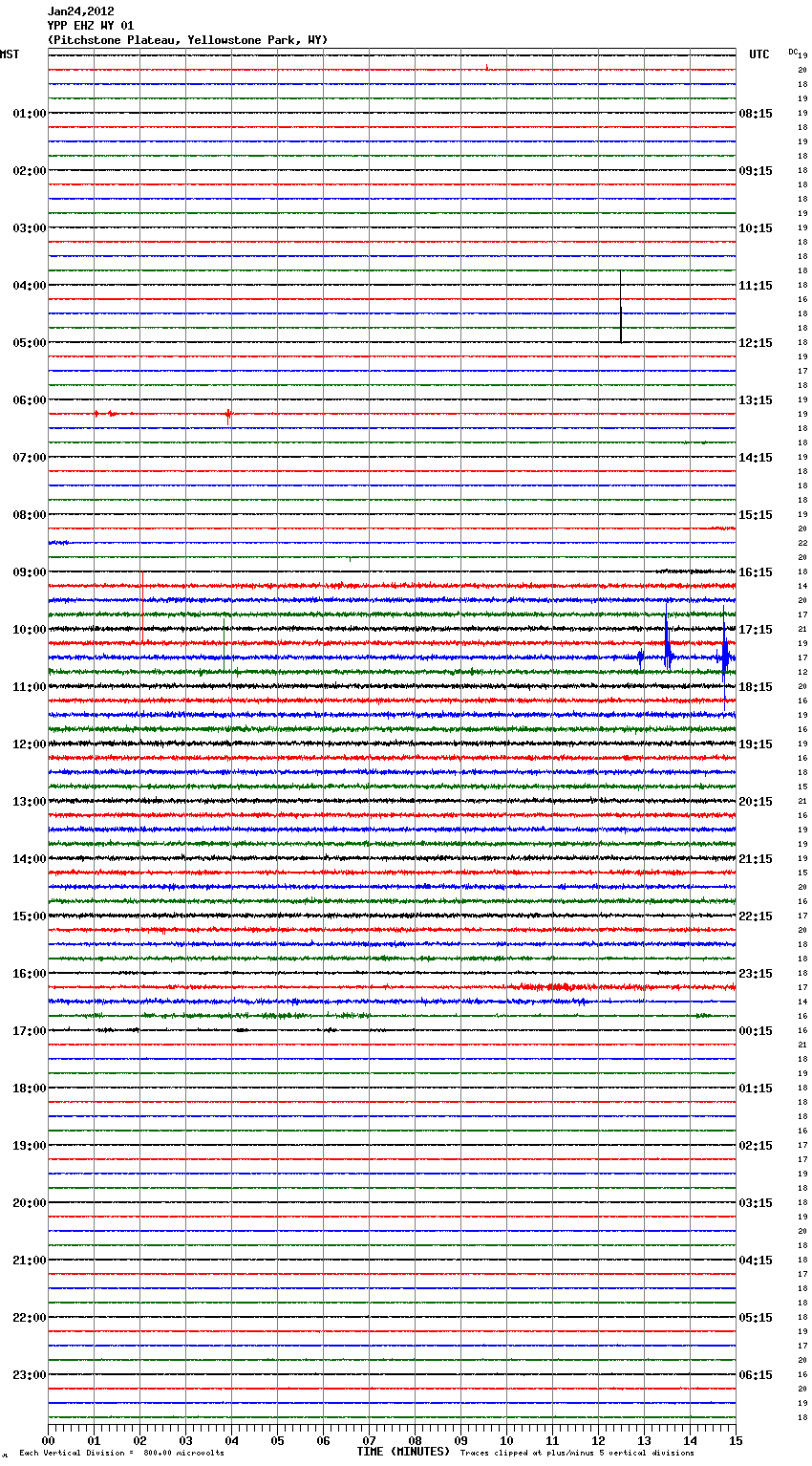Image resolution: width=812 pixels, height=1466 pixels.
Task: Select the 10:00 MST time label
Action: pos(30,630)
